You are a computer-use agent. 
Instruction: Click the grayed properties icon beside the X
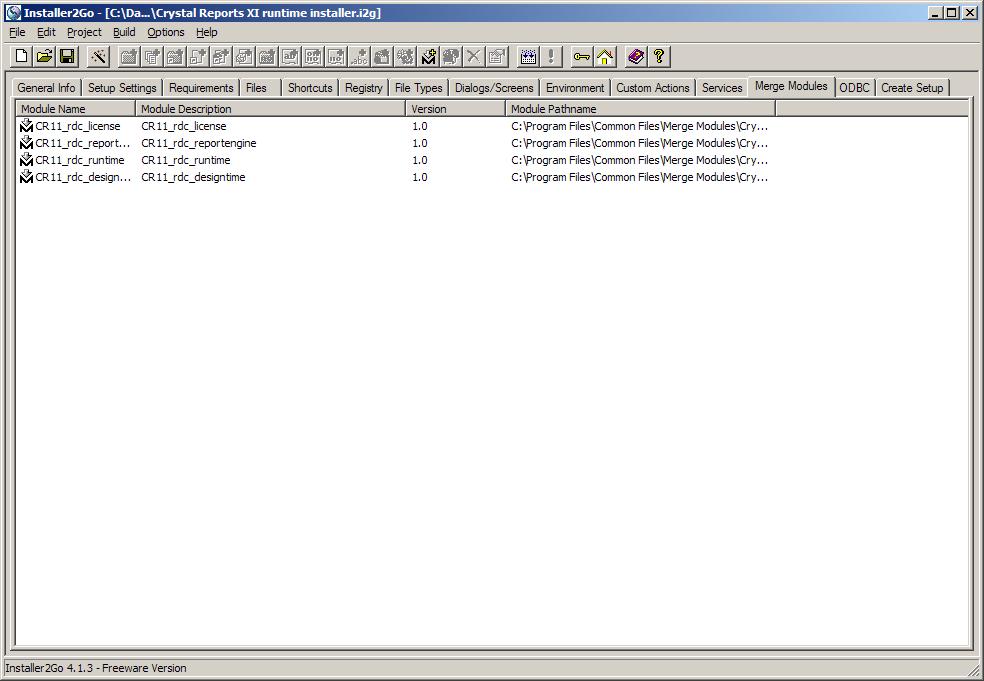496,56
